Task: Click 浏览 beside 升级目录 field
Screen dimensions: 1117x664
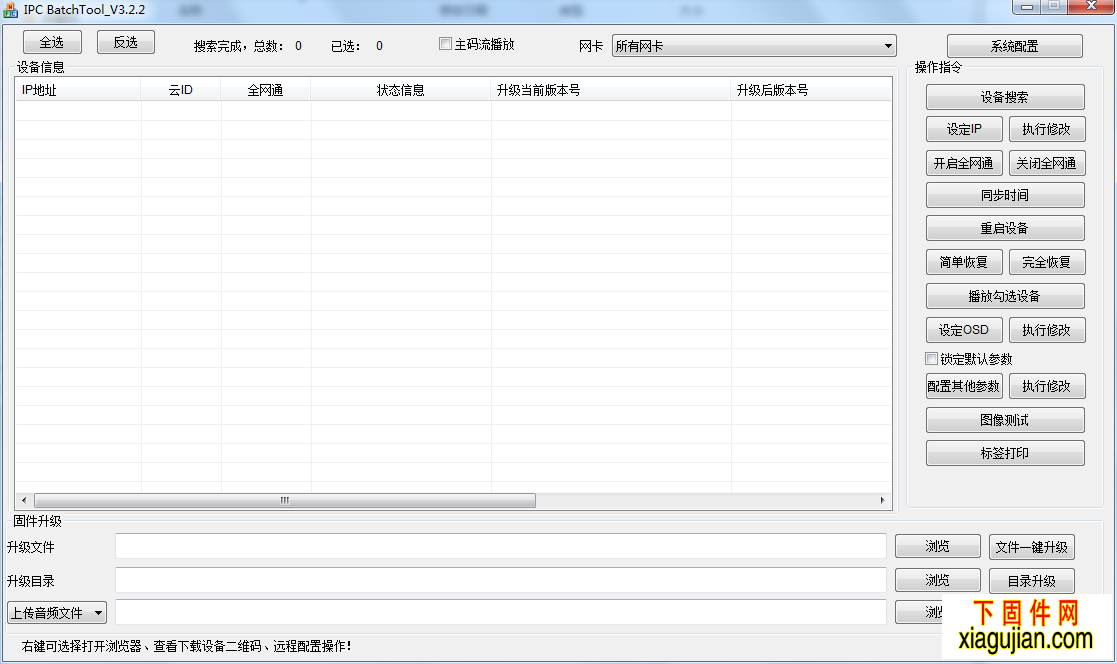Action: point(937,581)
